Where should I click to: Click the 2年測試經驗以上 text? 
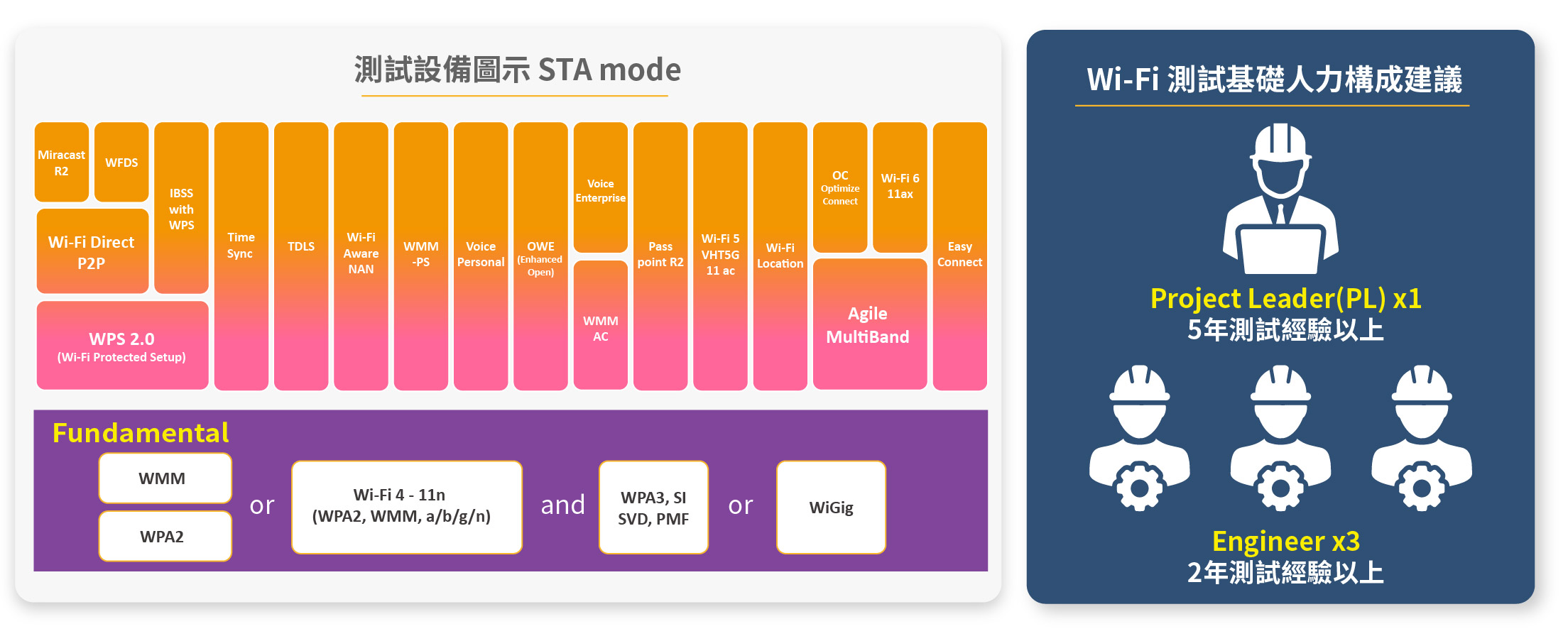tap(1285, 572)
